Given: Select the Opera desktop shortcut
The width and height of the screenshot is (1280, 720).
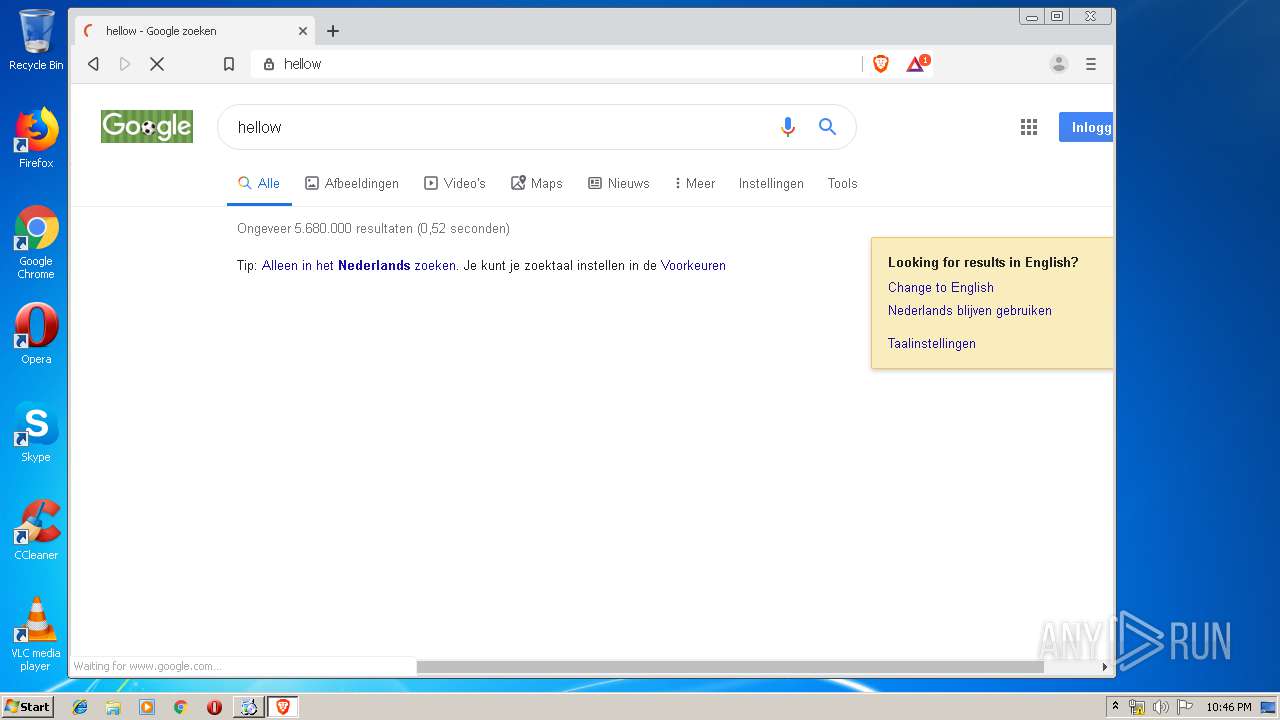Looking at the screenshot, I should pos(36,334).
